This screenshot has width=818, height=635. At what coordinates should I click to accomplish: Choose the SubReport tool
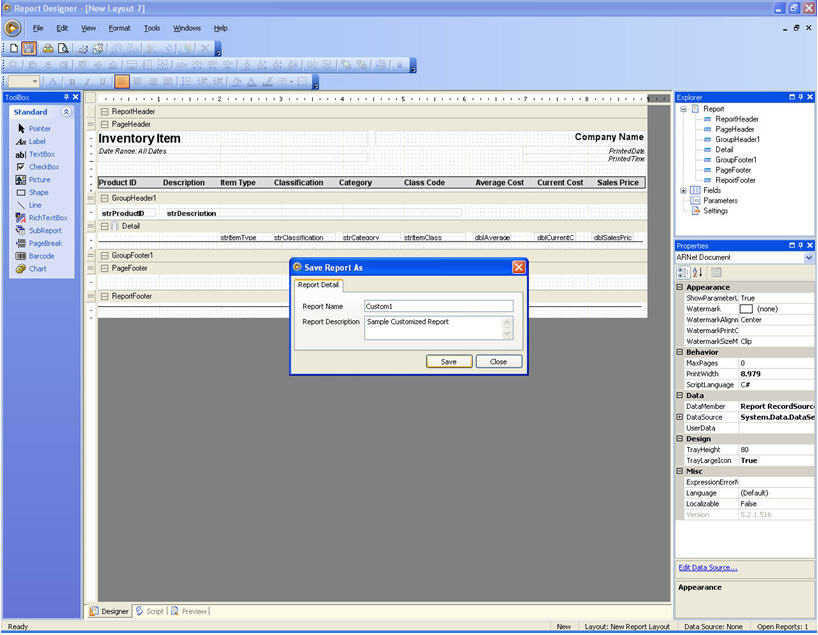(45, 230)
